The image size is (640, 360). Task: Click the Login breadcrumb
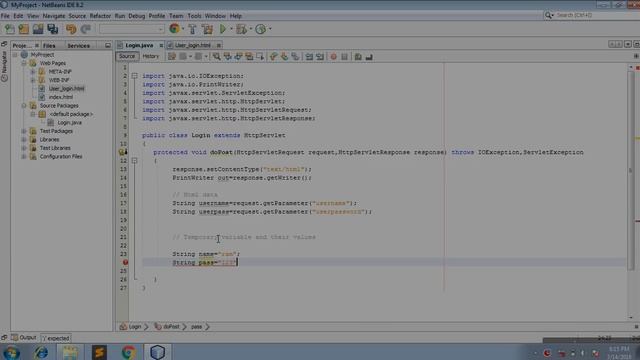tap(135, 327)
